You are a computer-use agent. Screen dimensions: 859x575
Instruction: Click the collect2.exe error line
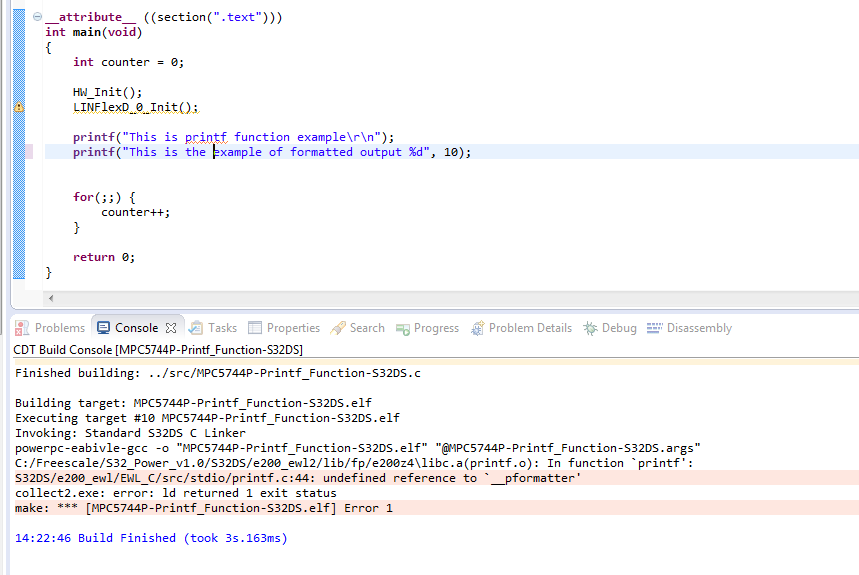176,493
